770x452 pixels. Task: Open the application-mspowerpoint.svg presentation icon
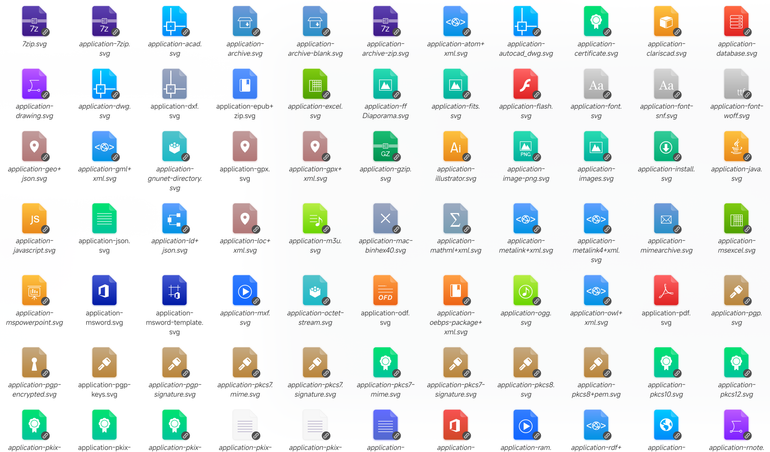[34, 290]
